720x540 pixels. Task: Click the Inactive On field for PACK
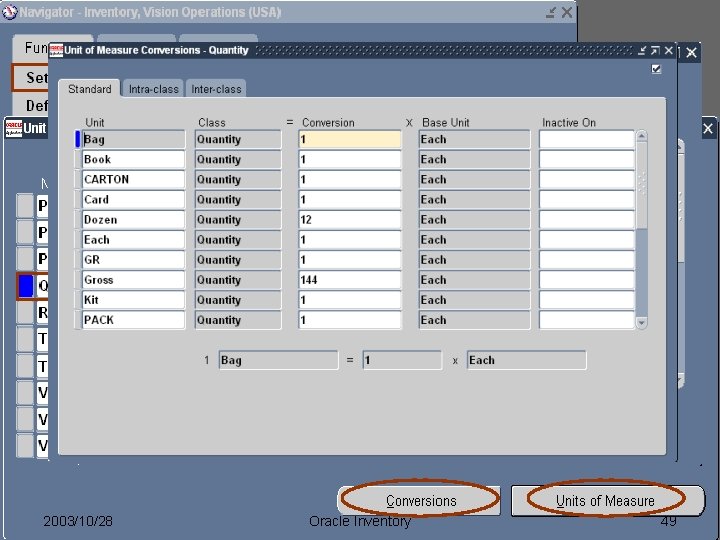tap(587, 320)
